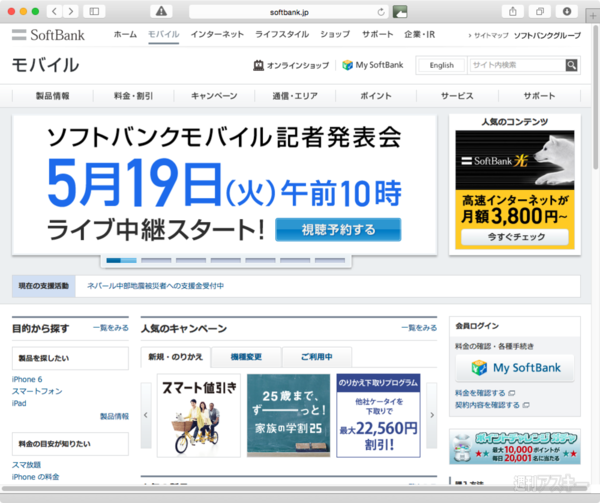Open 製品情報 menu in mobile navigation
600x503 pixels.
click(53, 96)
